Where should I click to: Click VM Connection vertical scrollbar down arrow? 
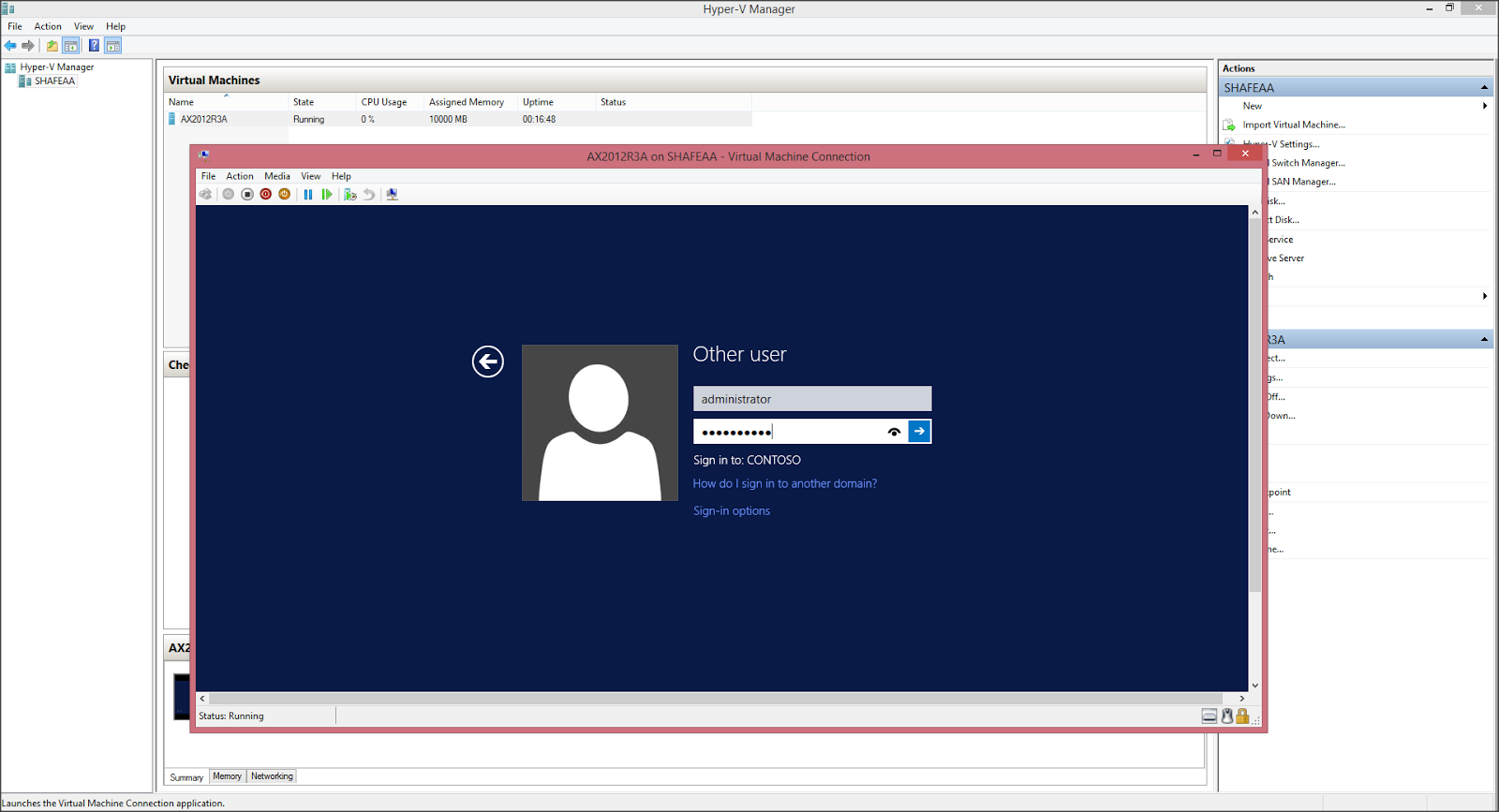click(x=1255, y=686)
